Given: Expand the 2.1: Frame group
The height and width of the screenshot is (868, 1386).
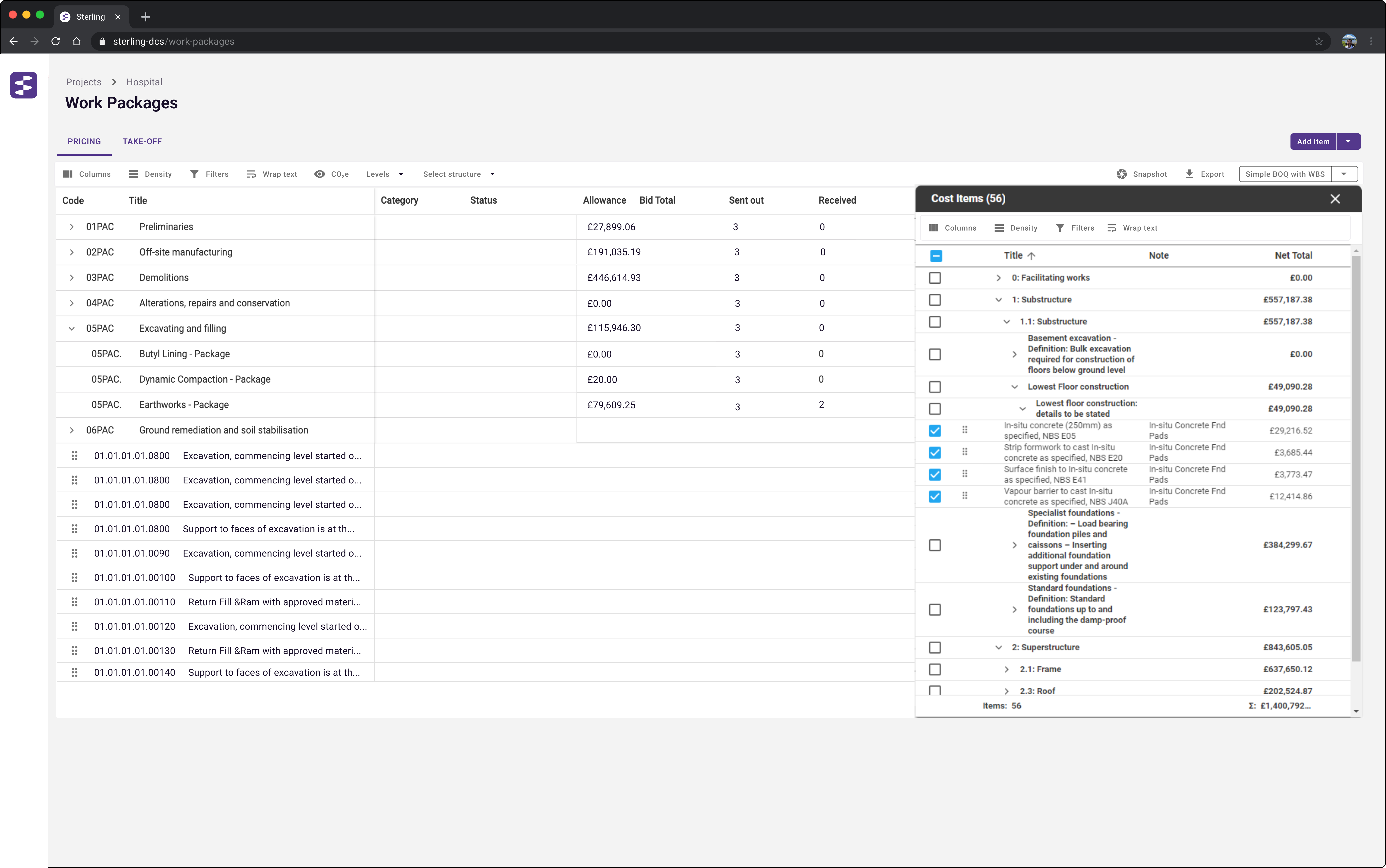Looking at the screenshot, I should [1006, 669].
